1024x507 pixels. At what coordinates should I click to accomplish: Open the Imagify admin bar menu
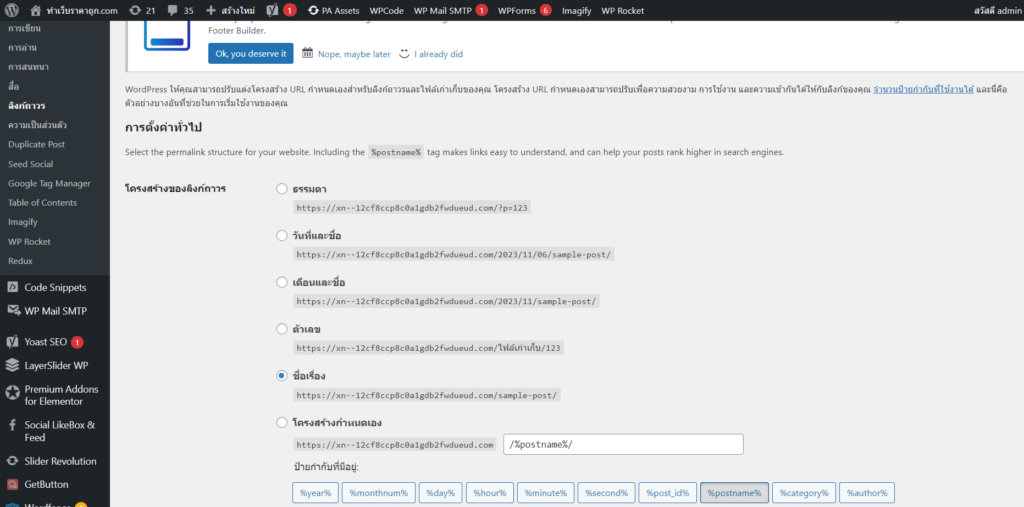(576, 10)
